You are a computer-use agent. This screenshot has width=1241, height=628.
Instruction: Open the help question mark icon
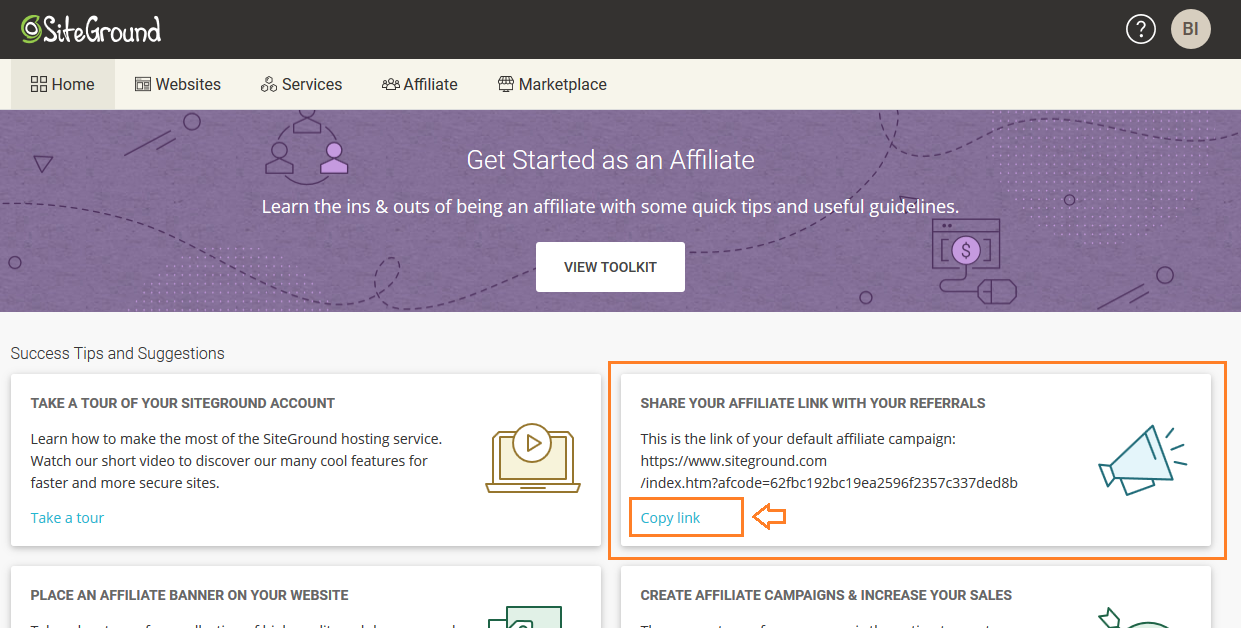(x=1141, y=29)
